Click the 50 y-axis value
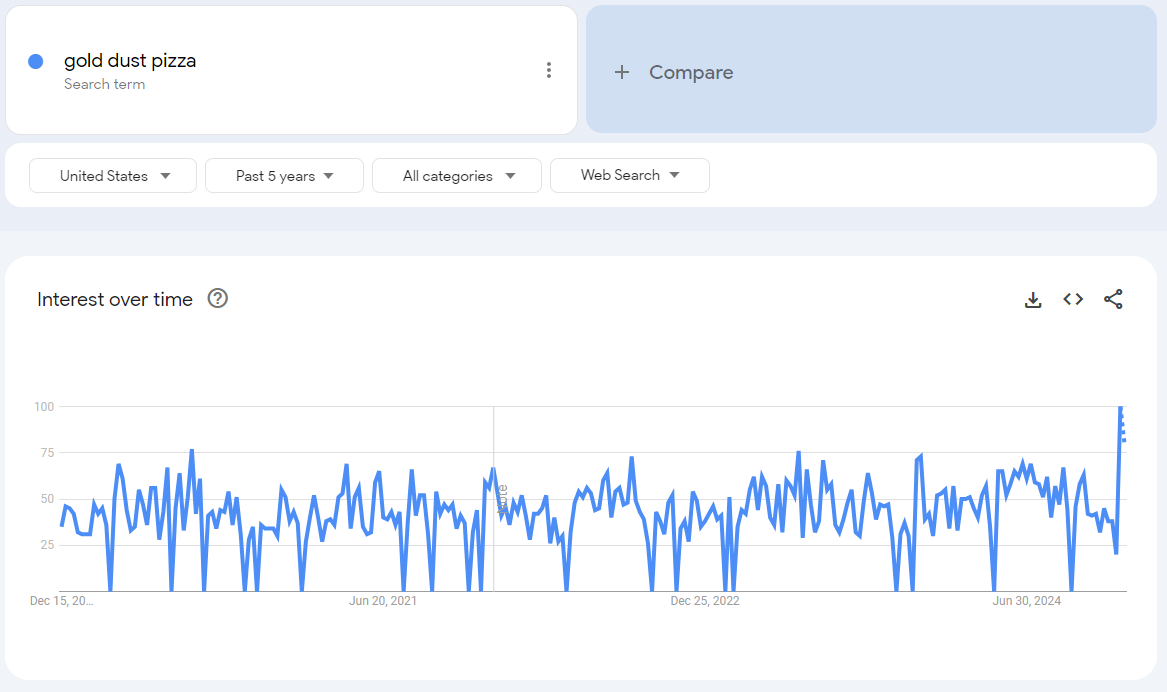Image resolution: width=1167 pixels, height=692 pixels. 47,499
